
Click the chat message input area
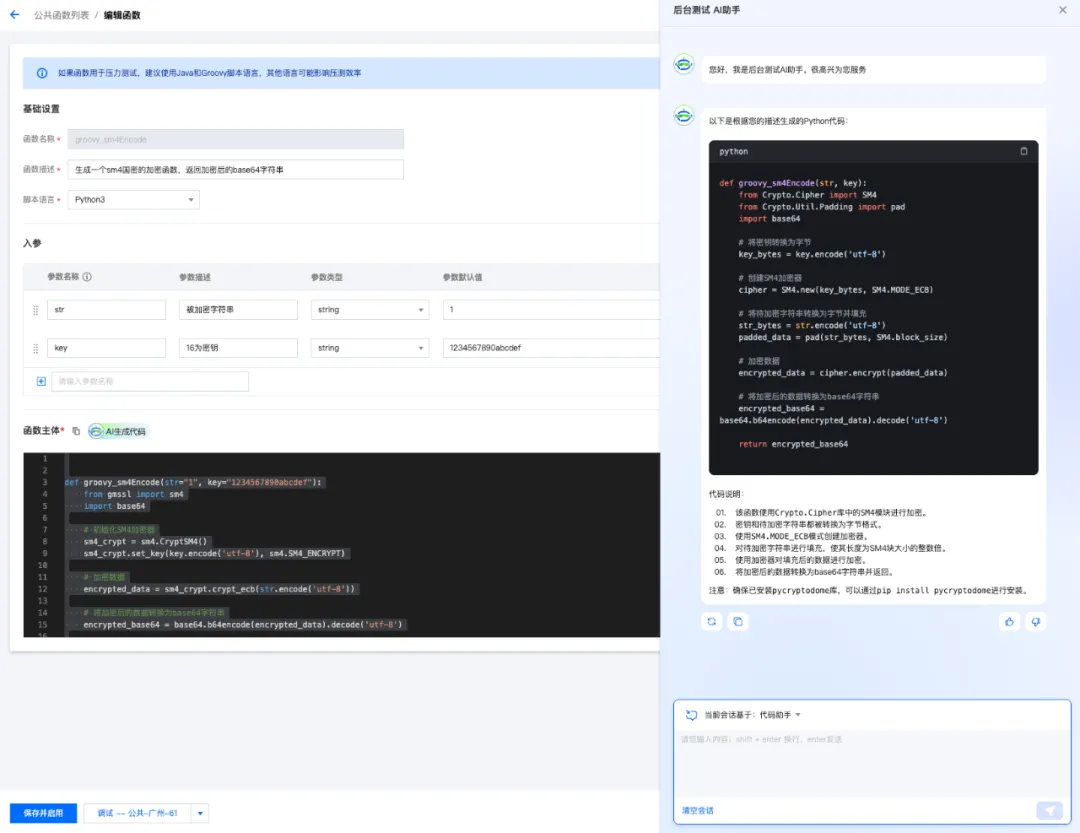(x=872, y=765)
